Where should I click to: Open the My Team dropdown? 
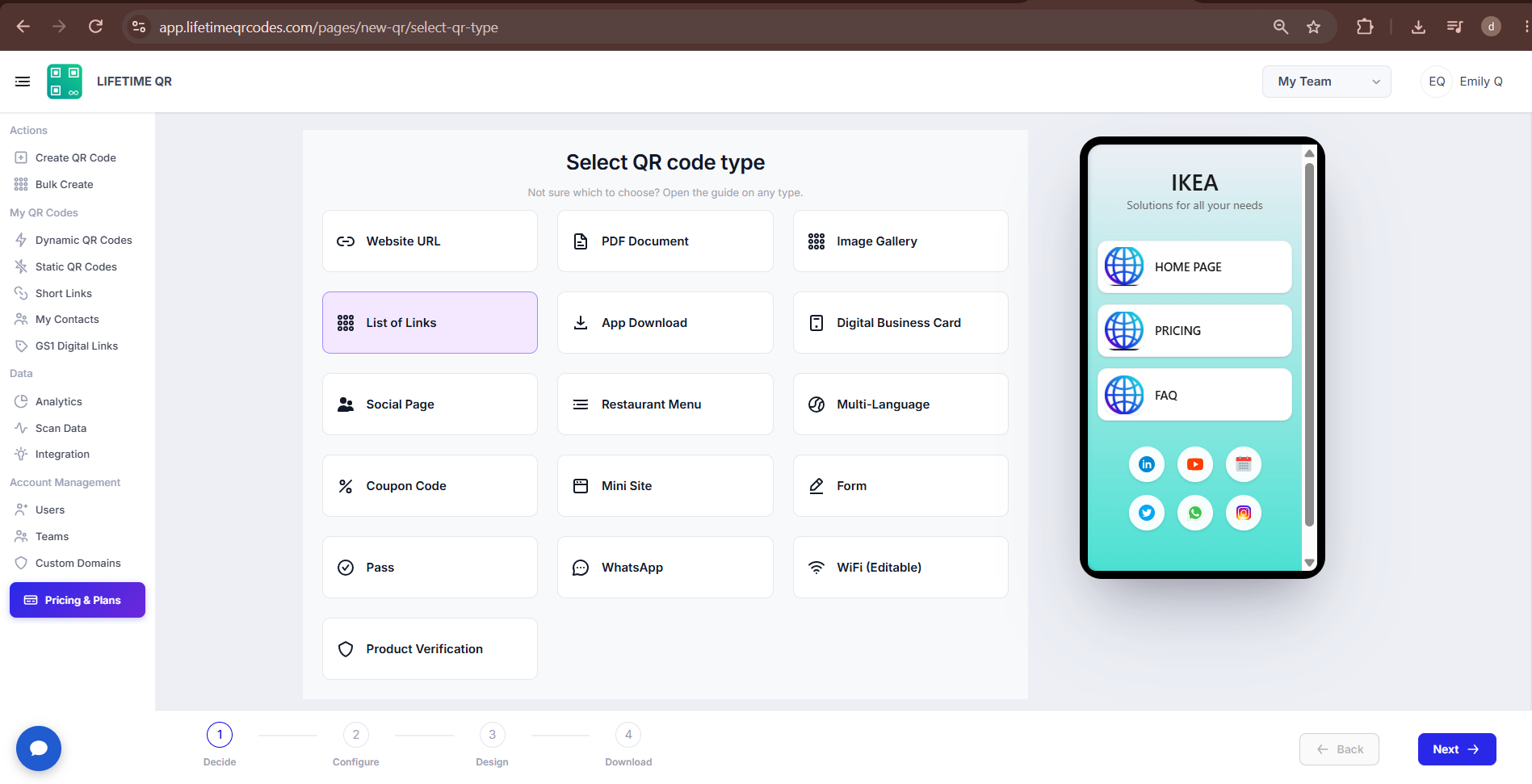tap(1326, 82)
